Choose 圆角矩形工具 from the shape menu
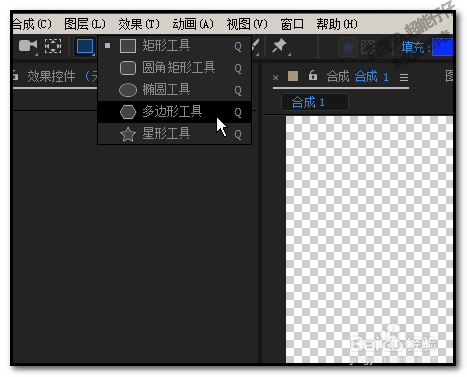The height and width of the screenshot is (377, 467). point(174,68)
